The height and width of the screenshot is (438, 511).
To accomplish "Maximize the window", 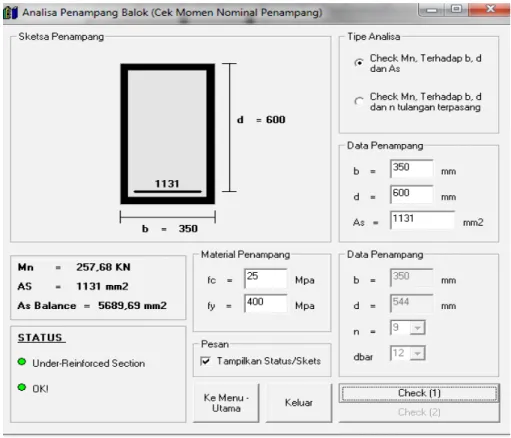I will point(456,10).
